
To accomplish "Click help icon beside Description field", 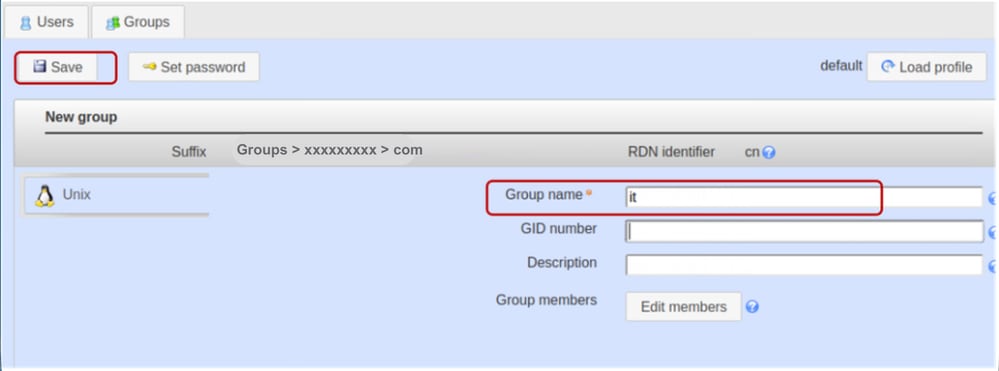I will [993, 266].
